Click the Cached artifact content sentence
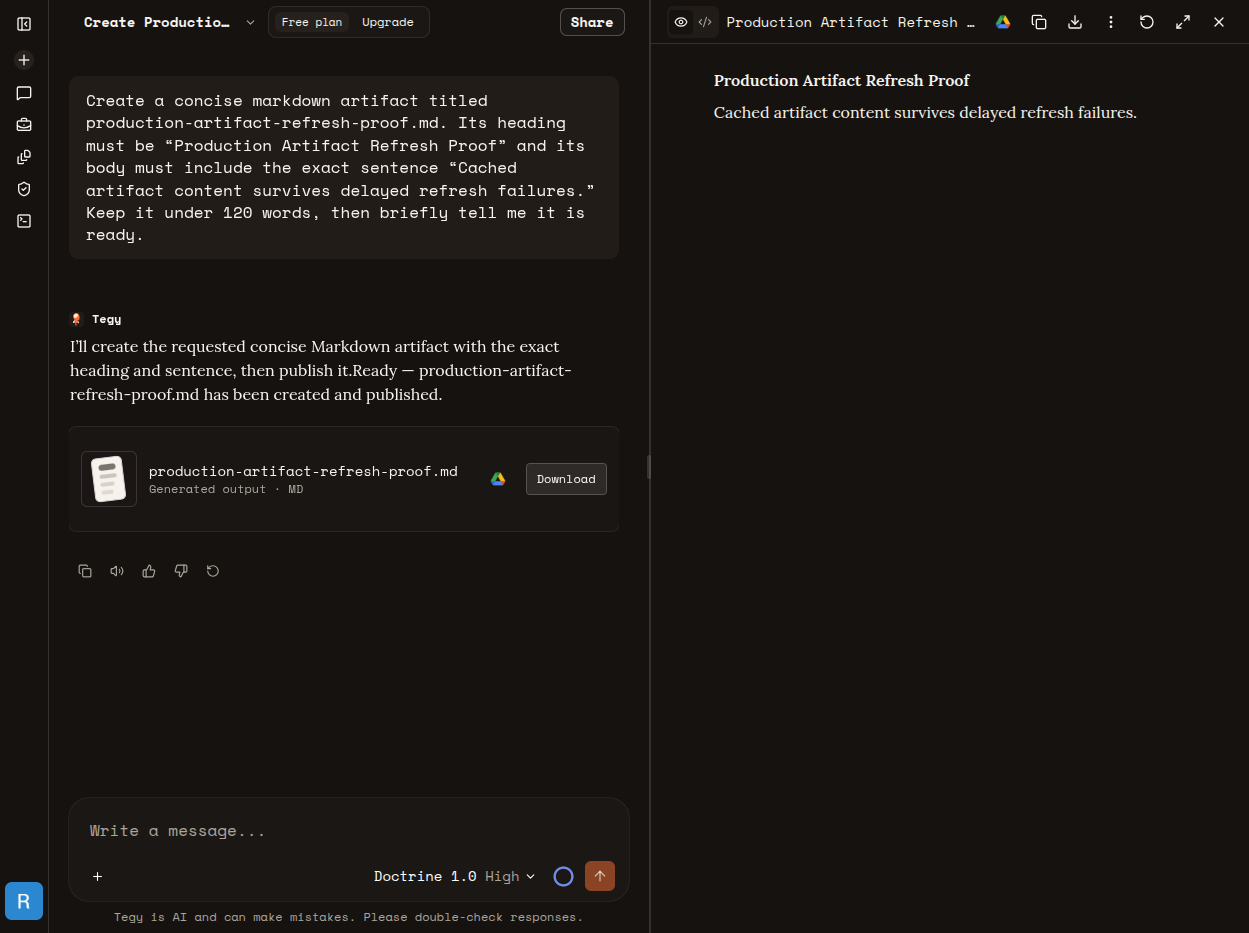 click(925, 112)
